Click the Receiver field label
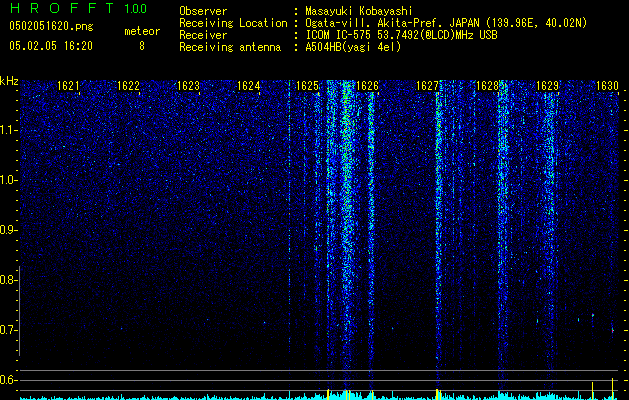 point(203,35)
